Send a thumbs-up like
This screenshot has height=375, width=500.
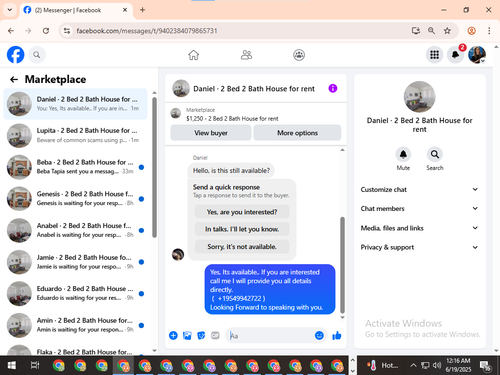(x=337, y=335)
